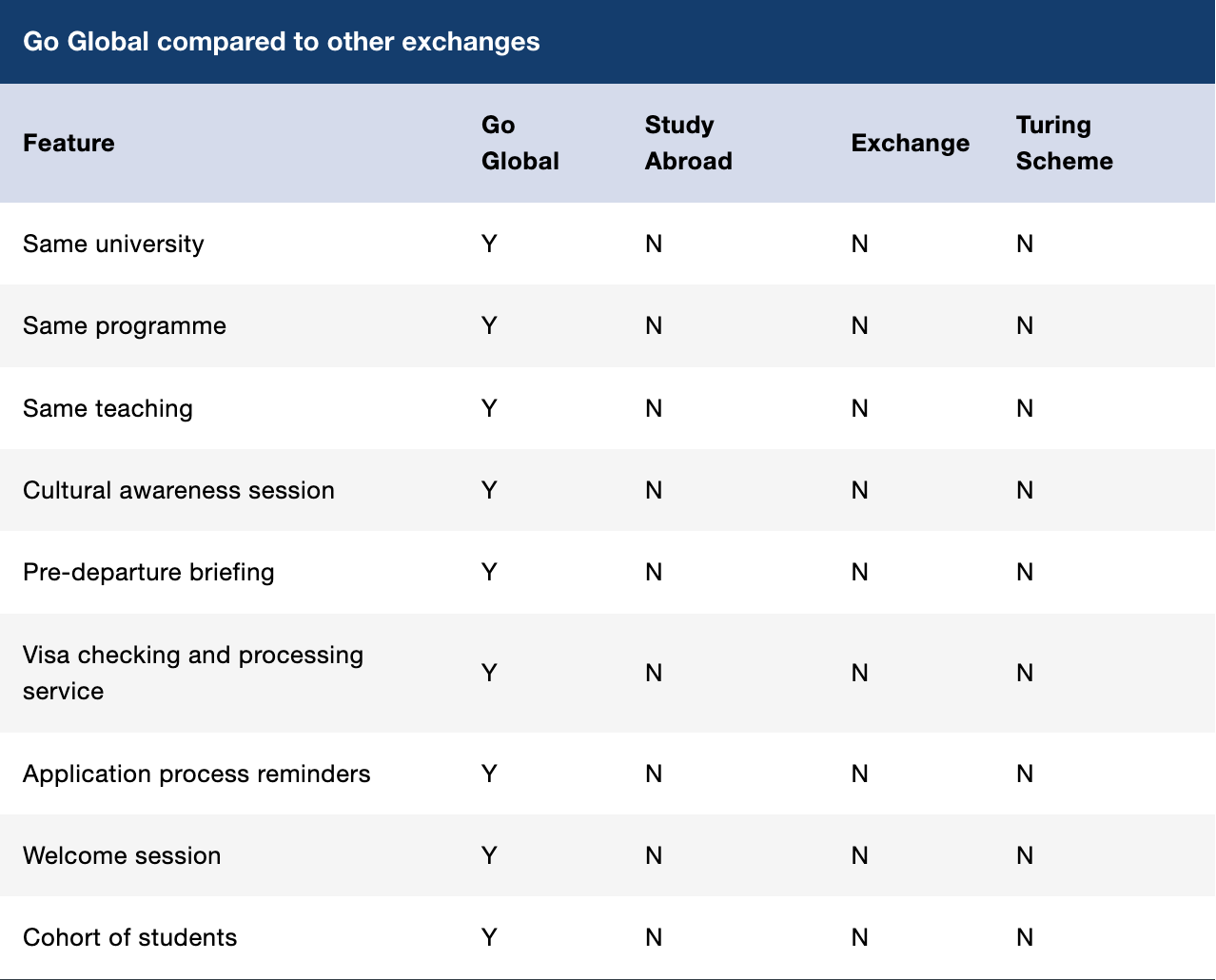
Task: Select the 'Same programme' feature cell
Action: (x=125, y=325)
